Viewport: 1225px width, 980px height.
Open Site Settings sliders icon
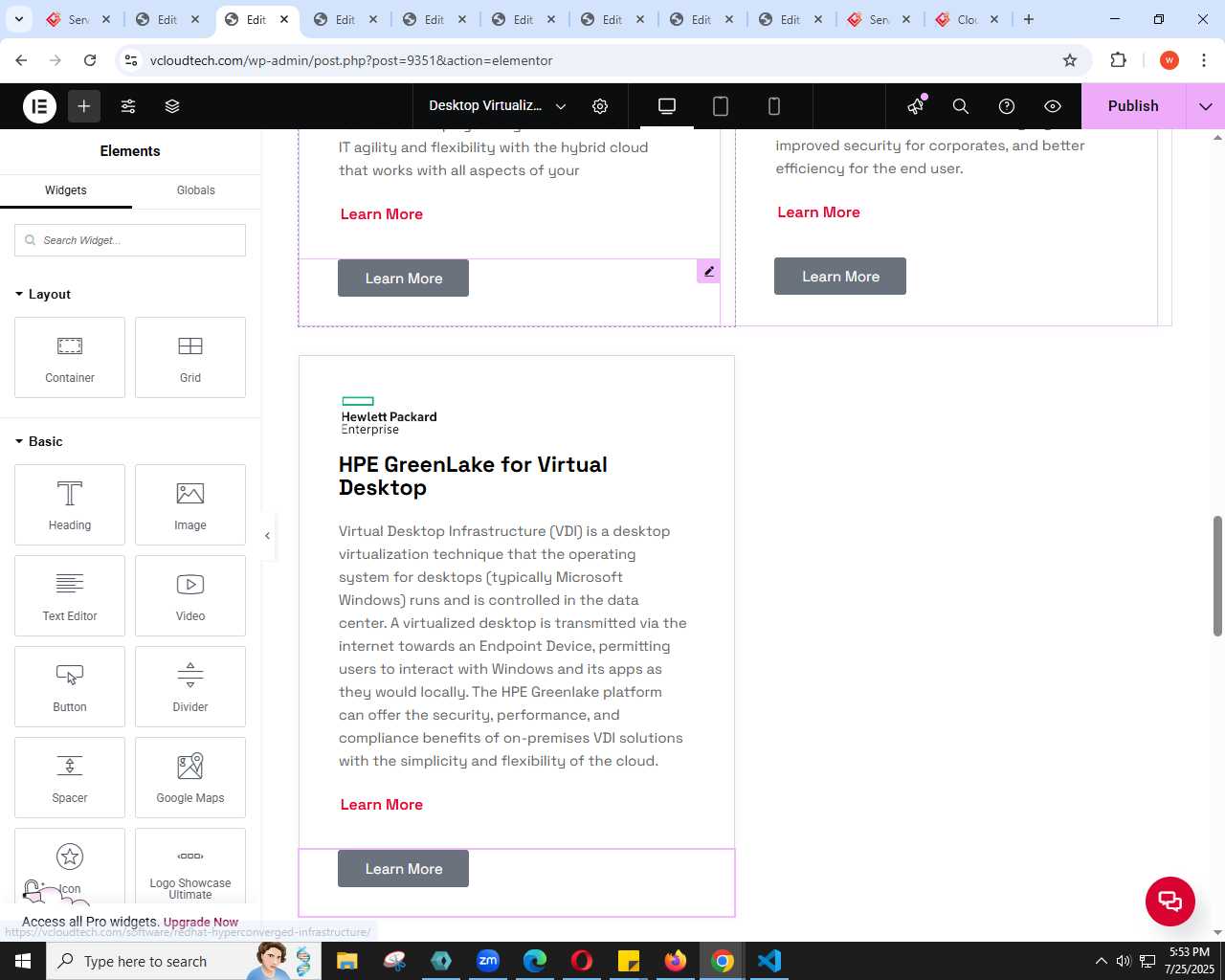click(x=128, y=106)
